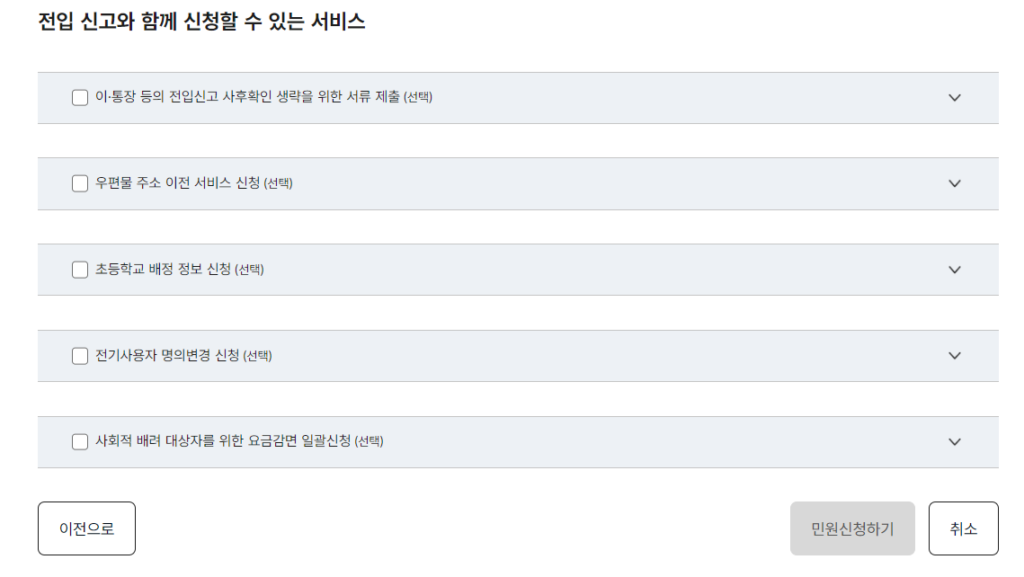Click the 민원신청하기 submit button
The height and width of the screenshot is (577, 1024).
pyautogui.click(x=852, y=528)
